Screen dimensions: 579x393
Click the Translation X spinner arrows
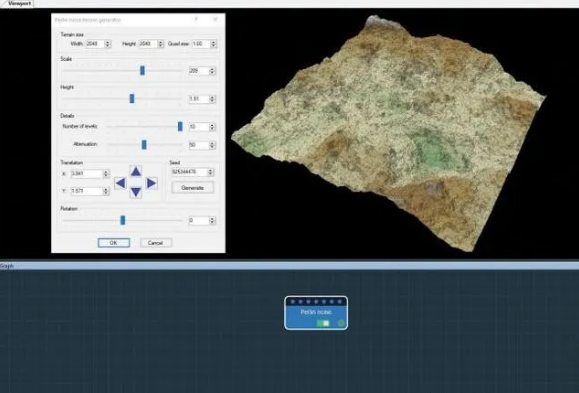point(106,173)
